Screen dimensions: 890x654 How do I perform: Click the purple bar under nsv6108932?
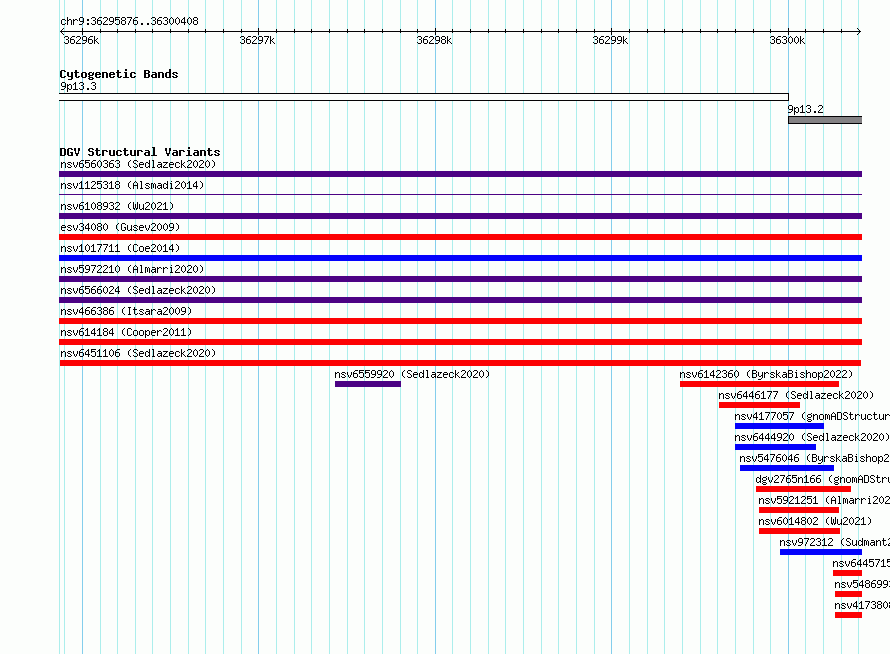coord(460,216)
